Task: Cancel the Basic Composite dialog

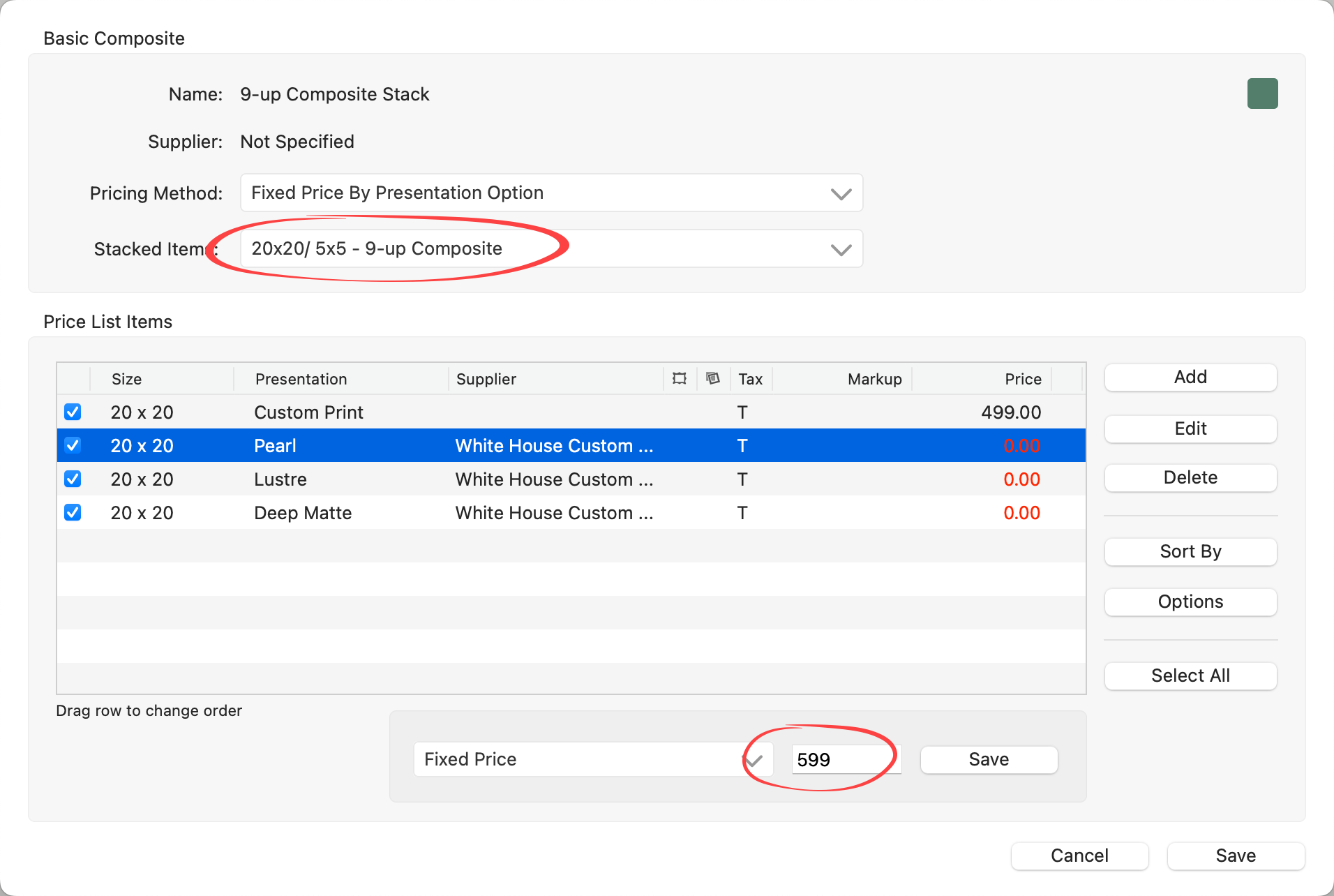Action: (x=1079, y=856)
